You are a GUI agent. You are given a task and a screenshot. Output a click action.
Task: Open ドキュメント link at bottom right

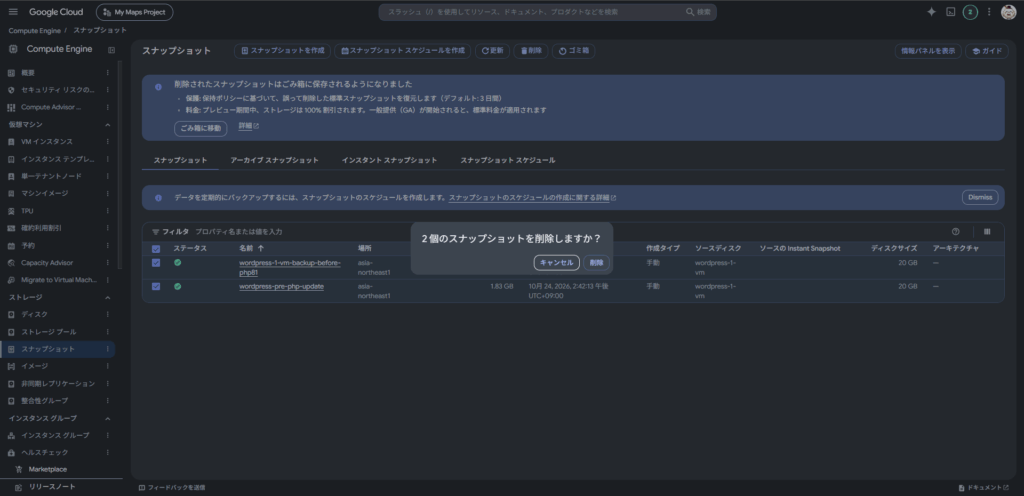tap(984, 488)
